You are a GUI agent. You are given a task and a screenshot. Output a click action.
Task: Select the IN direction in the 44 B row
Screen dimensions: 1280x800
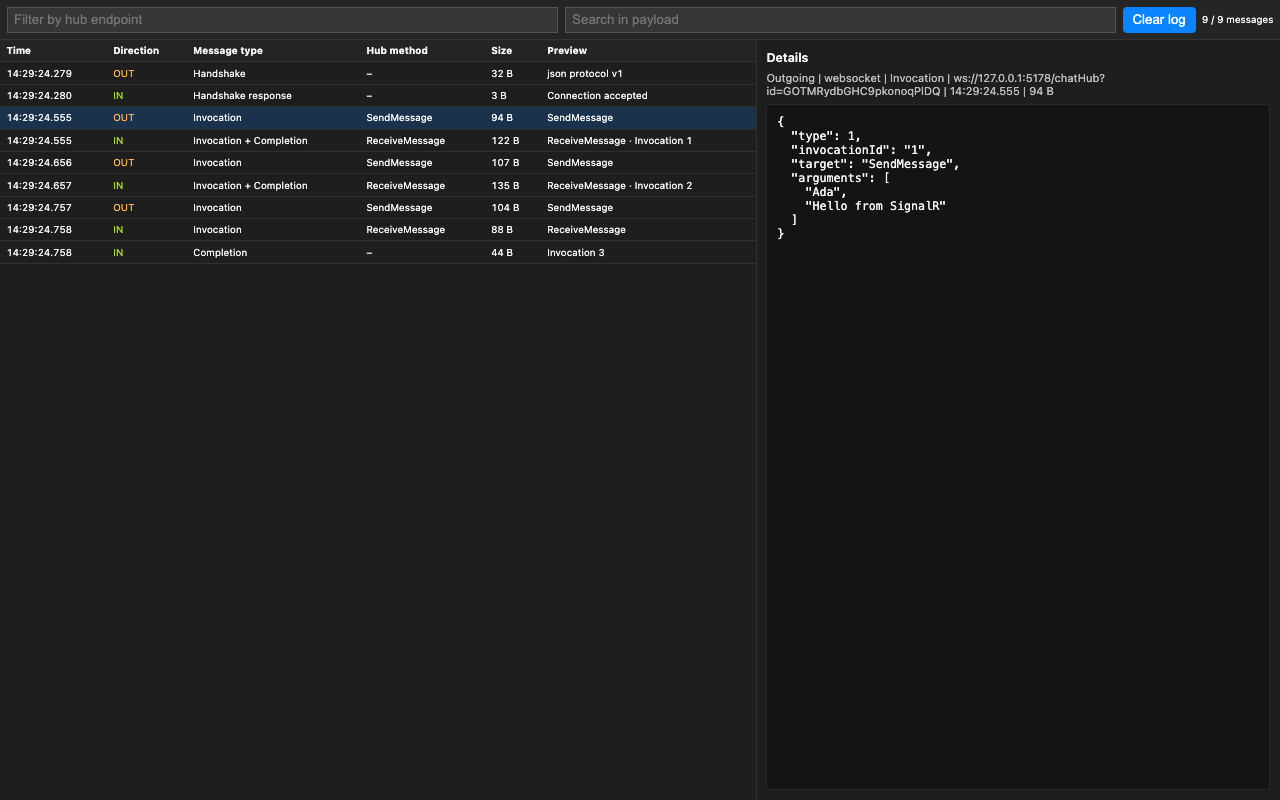tap(118, 253)
